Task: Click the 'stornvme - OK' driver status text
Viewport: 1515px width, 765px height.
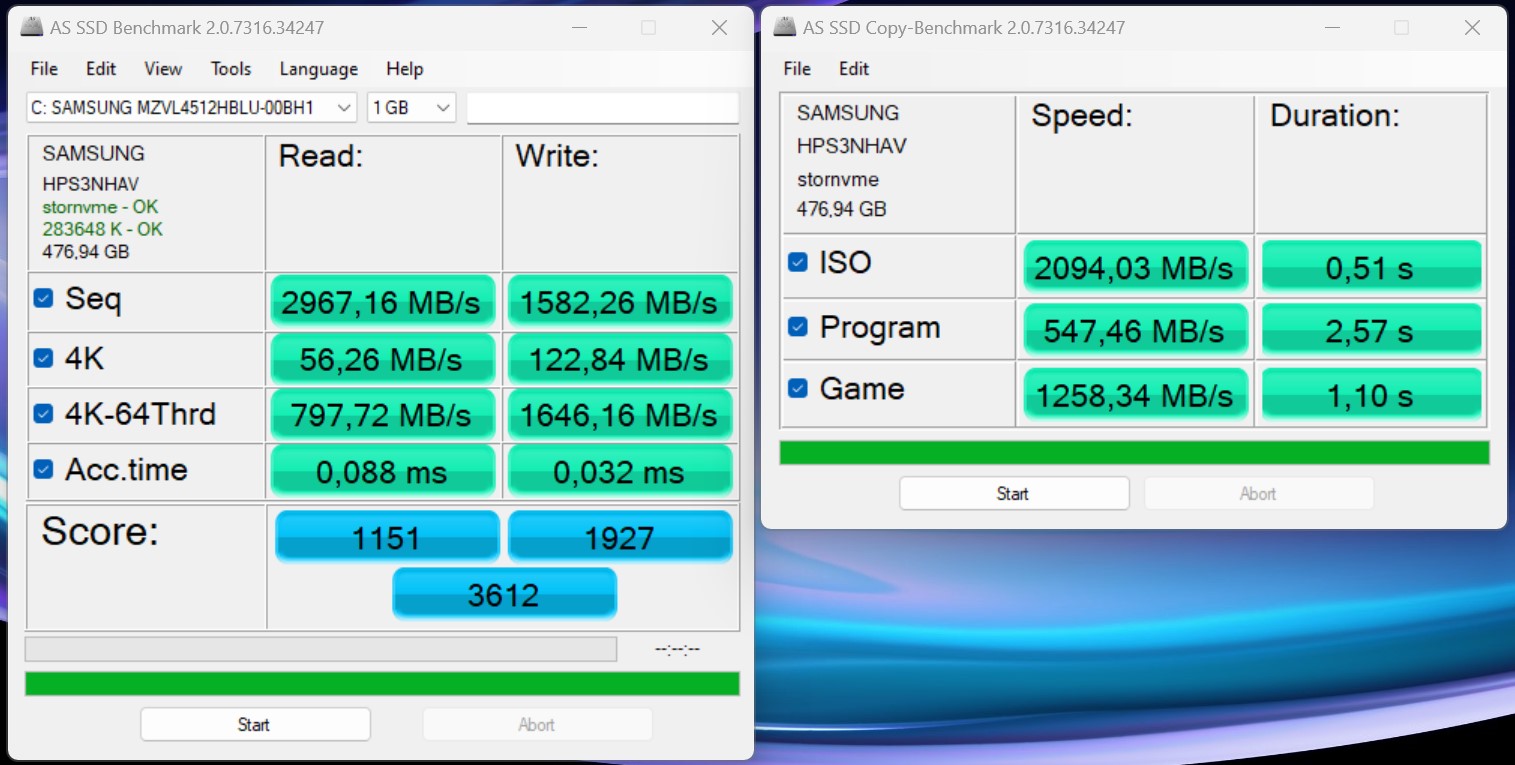Action: pyautogui.click(x=100, y=207)
